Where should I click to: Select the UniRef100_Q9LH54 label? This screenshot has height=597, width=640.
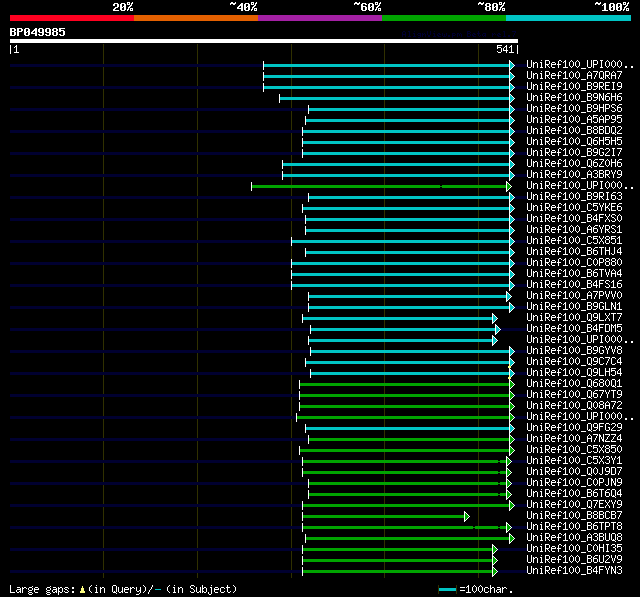pos(574,373)
